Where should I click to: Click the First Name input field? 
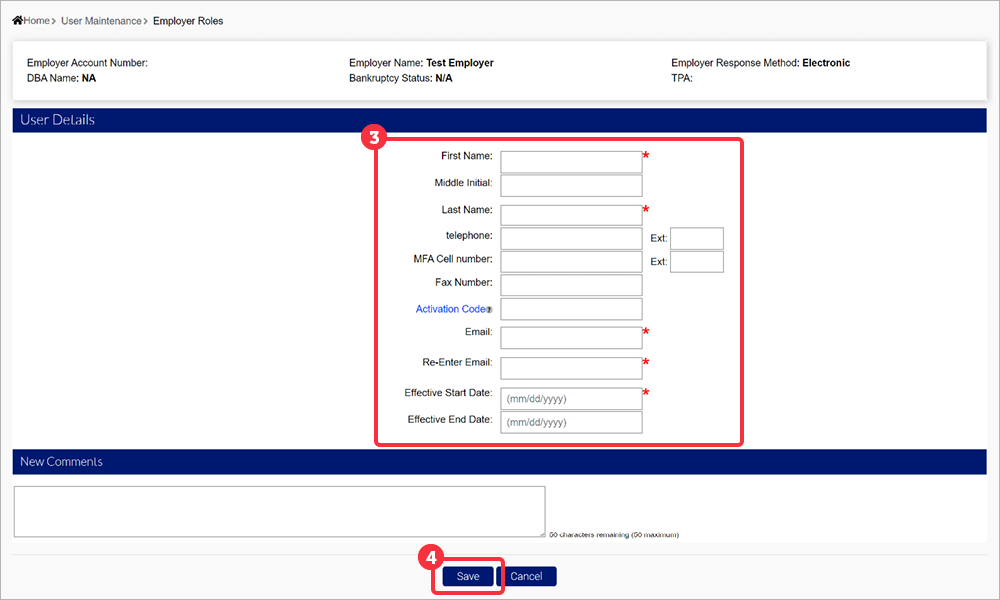(x=570, y=162)
